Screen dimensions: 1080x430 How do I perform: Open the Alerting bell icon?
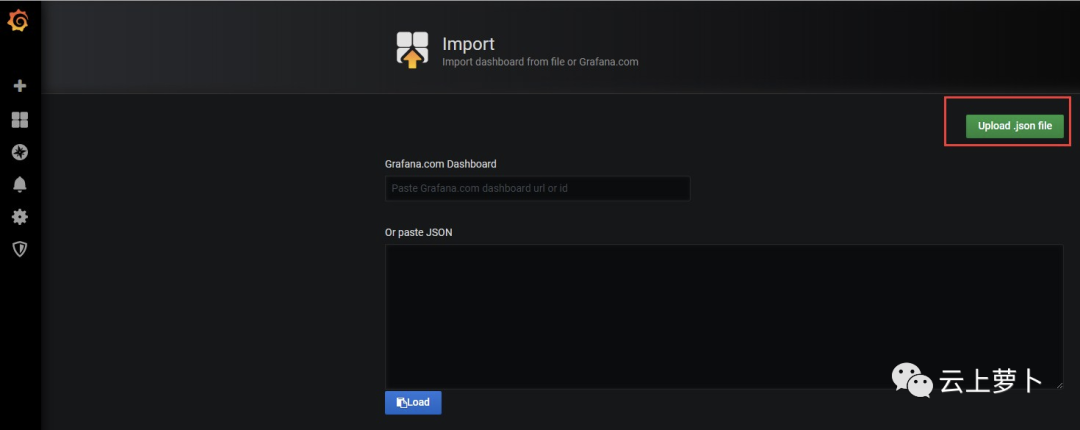pyautogui.click(x=20, y=184)
